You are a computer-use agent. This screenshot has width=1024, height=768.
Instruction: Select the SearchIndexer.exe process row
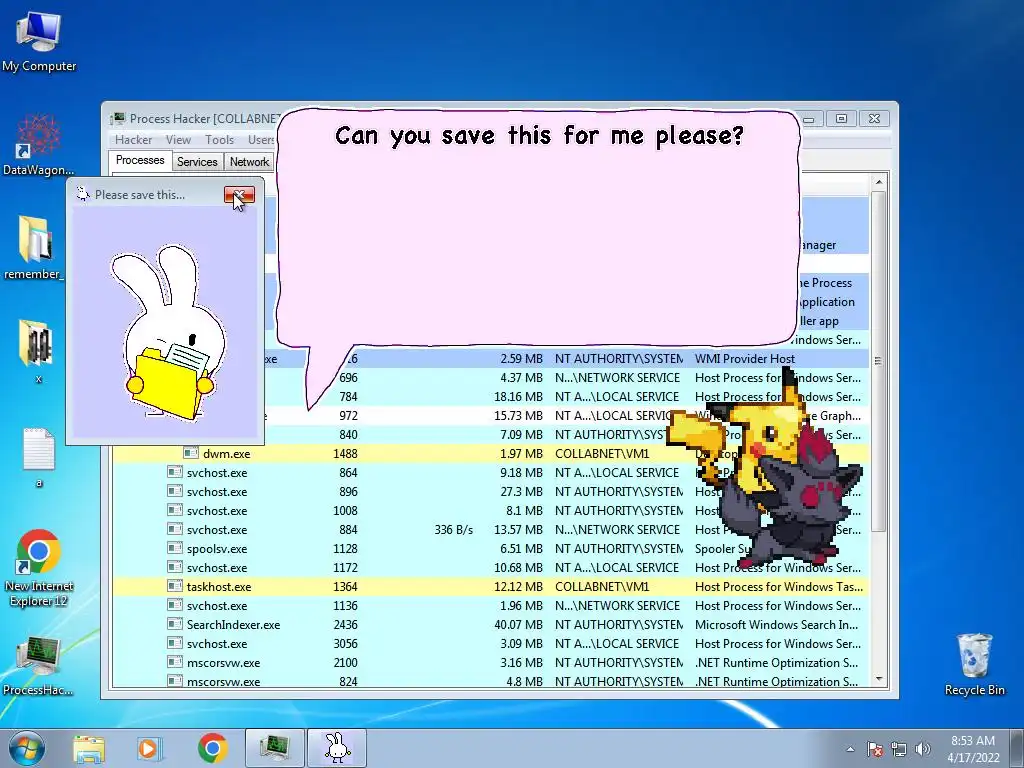(x=491, y=625)
